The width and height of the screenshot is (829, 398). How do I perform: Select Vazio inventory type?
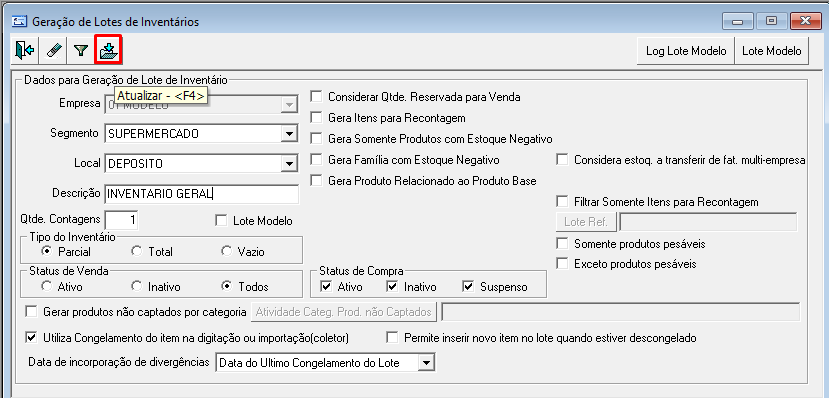click(x=226, y=251)
